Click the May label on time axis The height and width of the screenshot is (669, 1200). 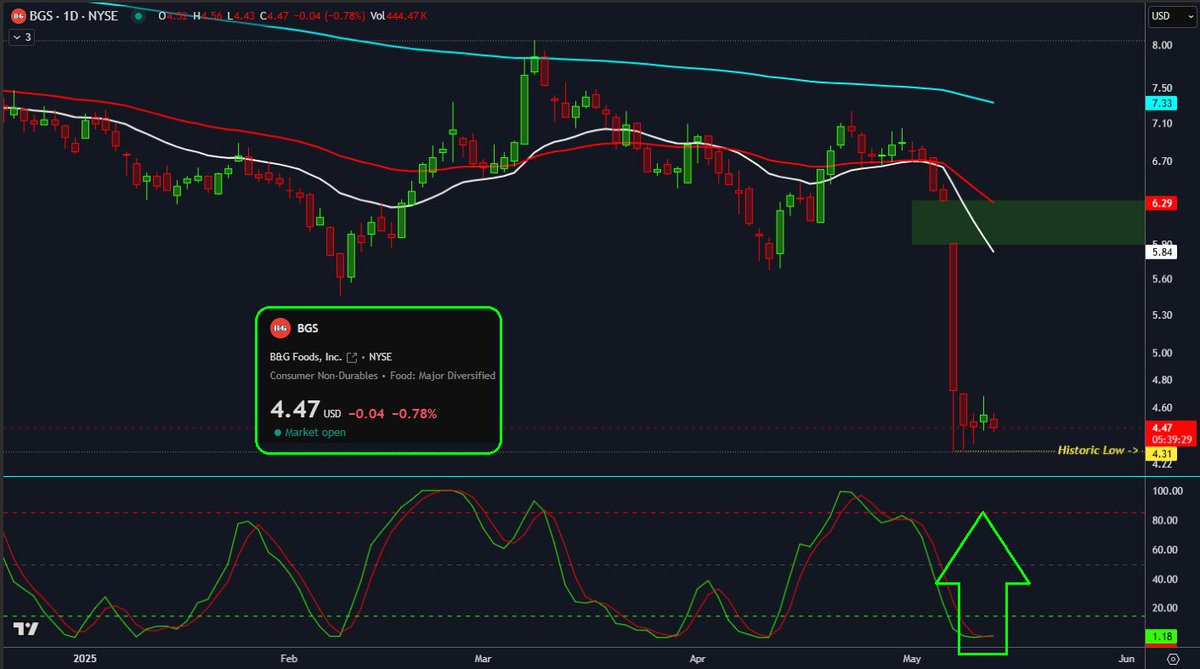coord(912,659)
